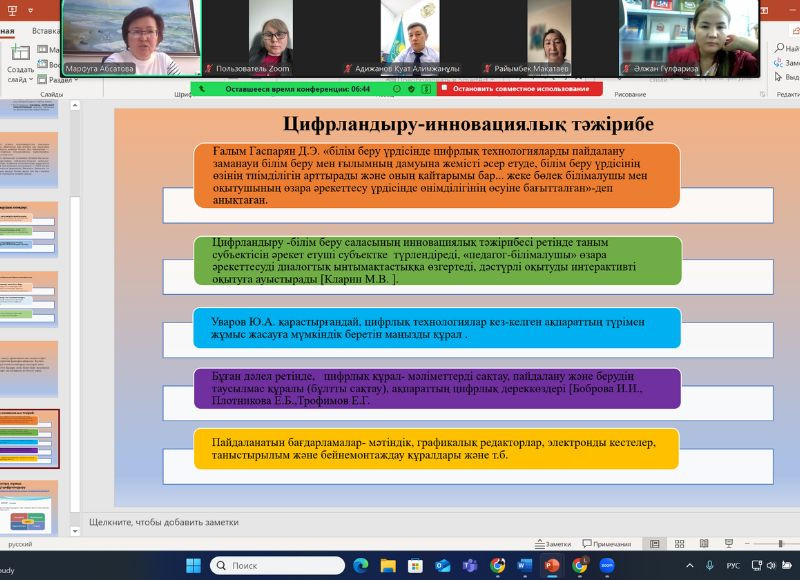Click the Windows taskbar search box

tap(268, 565)
